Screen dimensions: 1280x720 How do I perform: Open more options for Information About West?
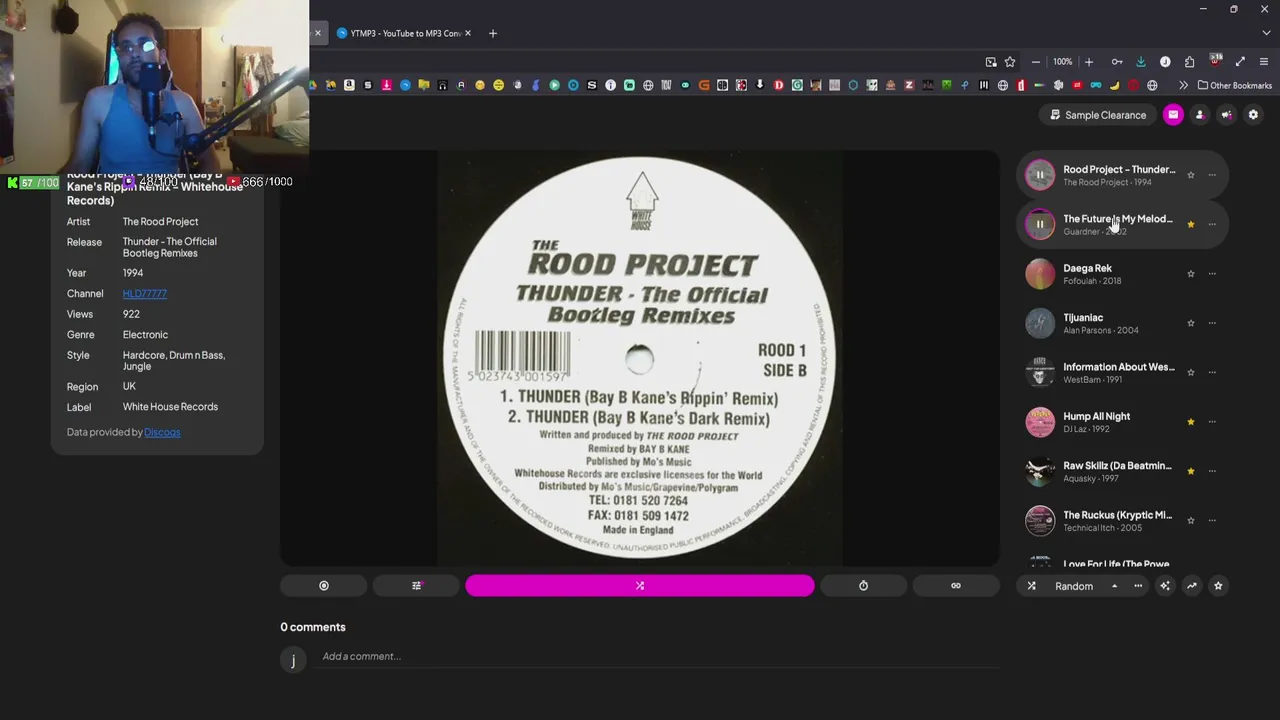(x=1212, y=372)
